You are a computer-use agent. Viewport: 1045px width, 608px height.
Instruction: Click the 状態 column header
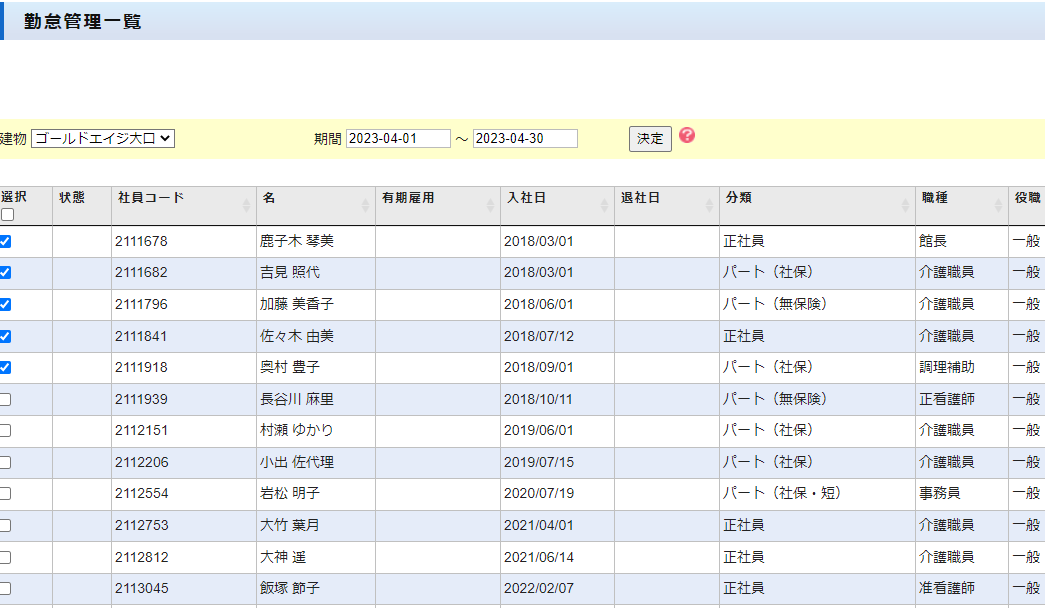pyautogui.click(x=72, y=198)
